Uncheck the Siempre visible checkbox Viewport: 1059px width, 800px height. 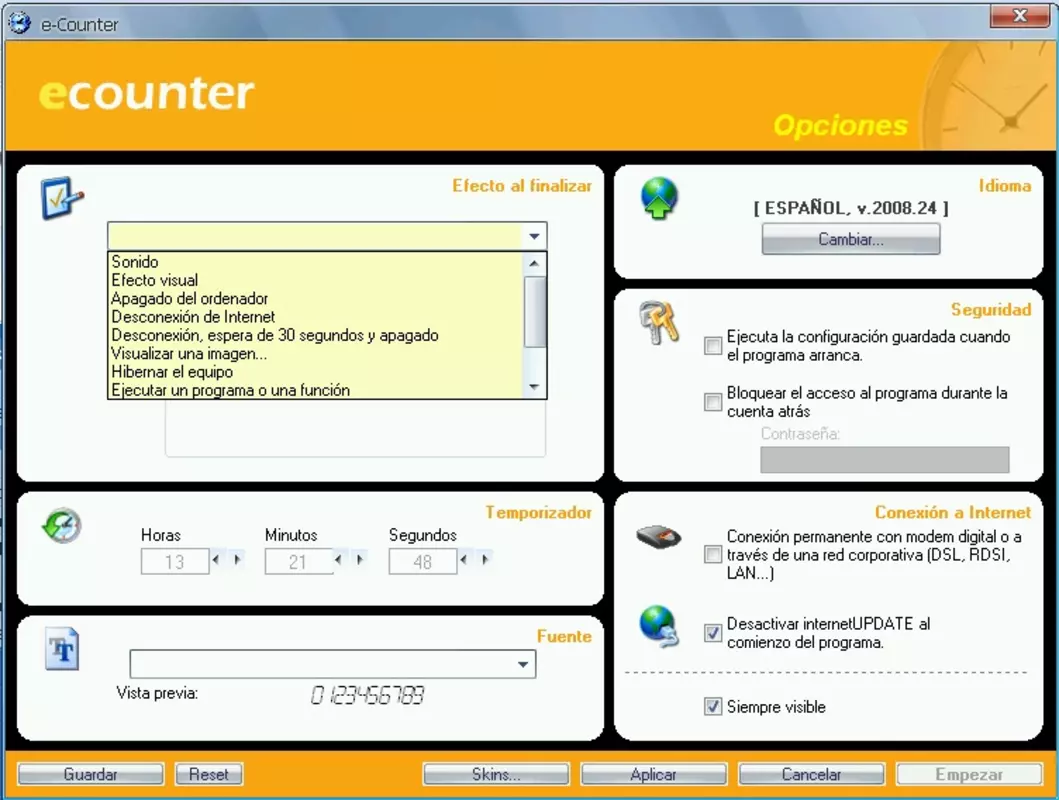tap(713, 706)
